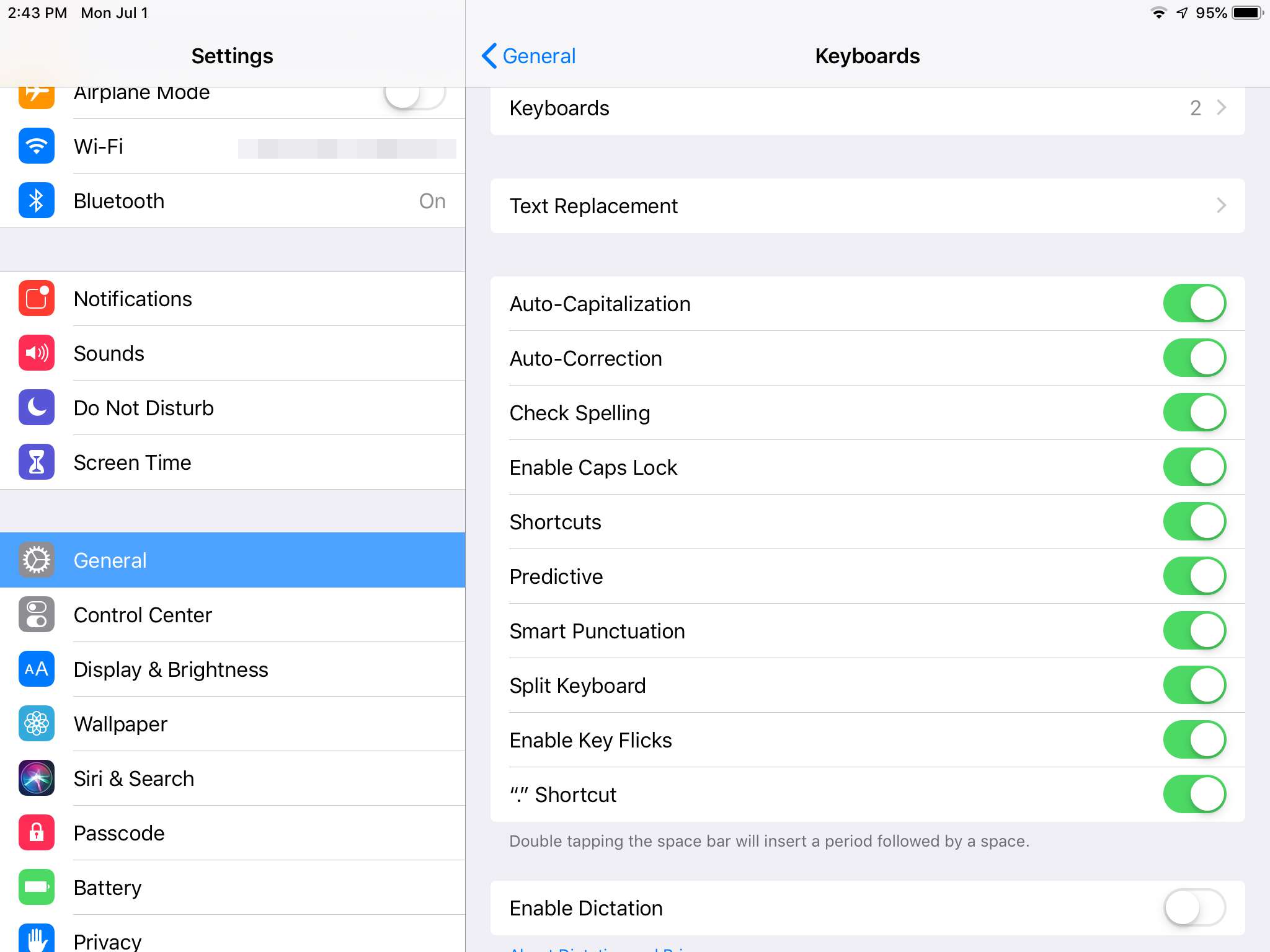
Task: Open Privacy settings row
Action: coord(233,935)
